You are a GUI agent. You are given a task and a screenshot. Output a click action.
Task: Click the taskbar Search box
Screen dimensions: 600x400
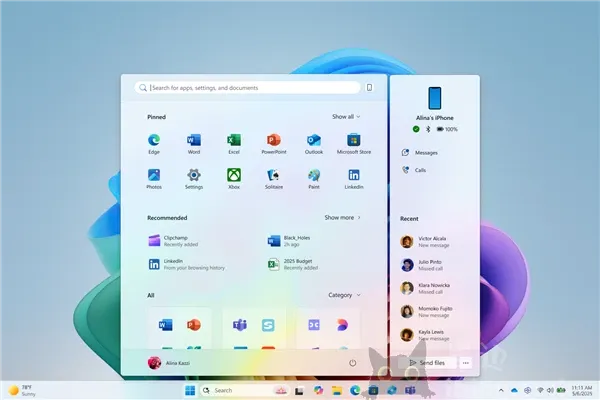245,390
